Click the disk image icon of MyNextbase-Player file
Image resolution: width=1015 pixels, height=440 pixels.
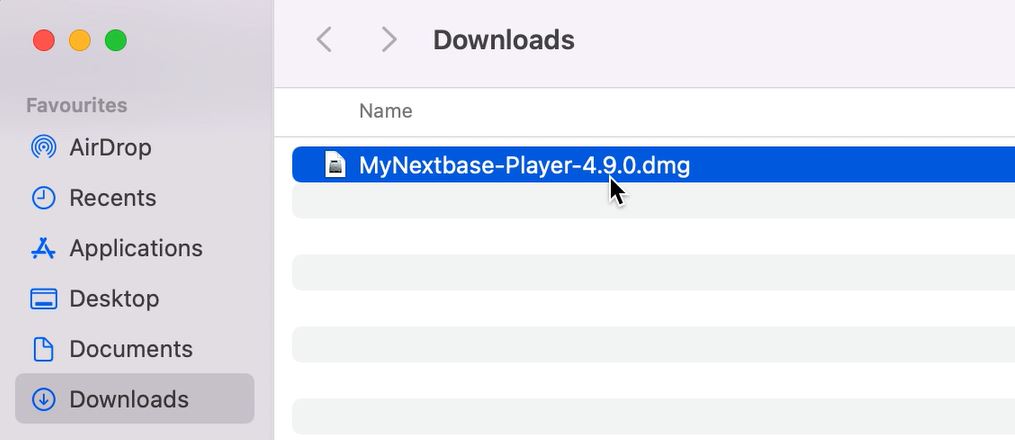(335, 165)
